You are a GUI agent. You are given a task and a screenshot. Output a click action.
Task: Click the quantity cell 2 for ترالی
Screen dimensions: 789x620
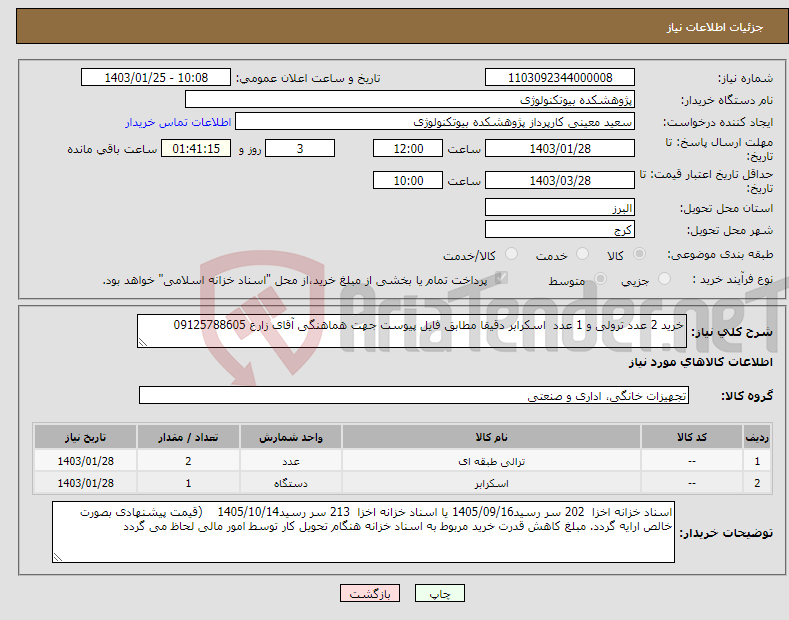[188, 461]
